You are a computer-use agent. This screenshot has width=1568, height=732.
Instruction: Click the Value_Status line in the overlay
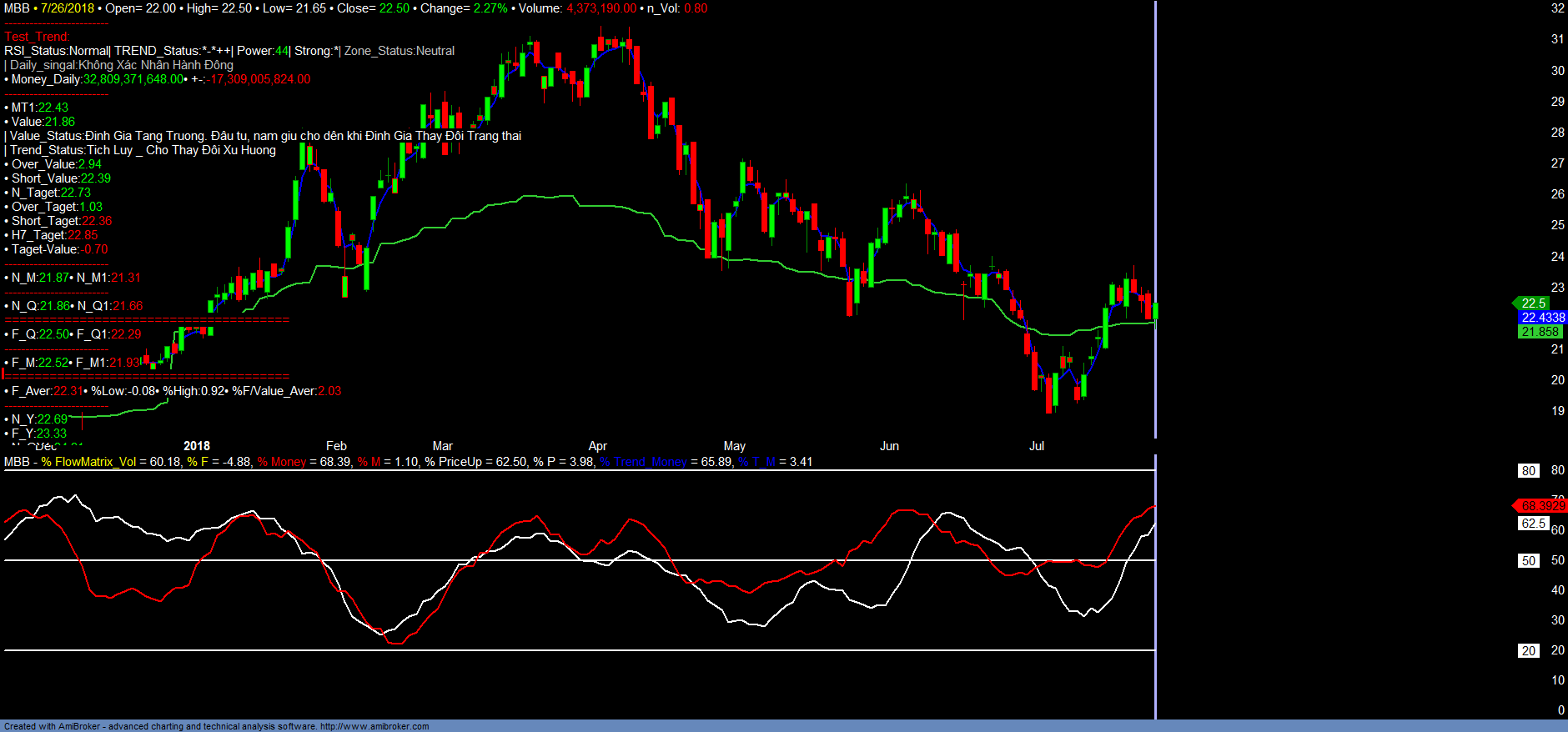tap(264, 136)
